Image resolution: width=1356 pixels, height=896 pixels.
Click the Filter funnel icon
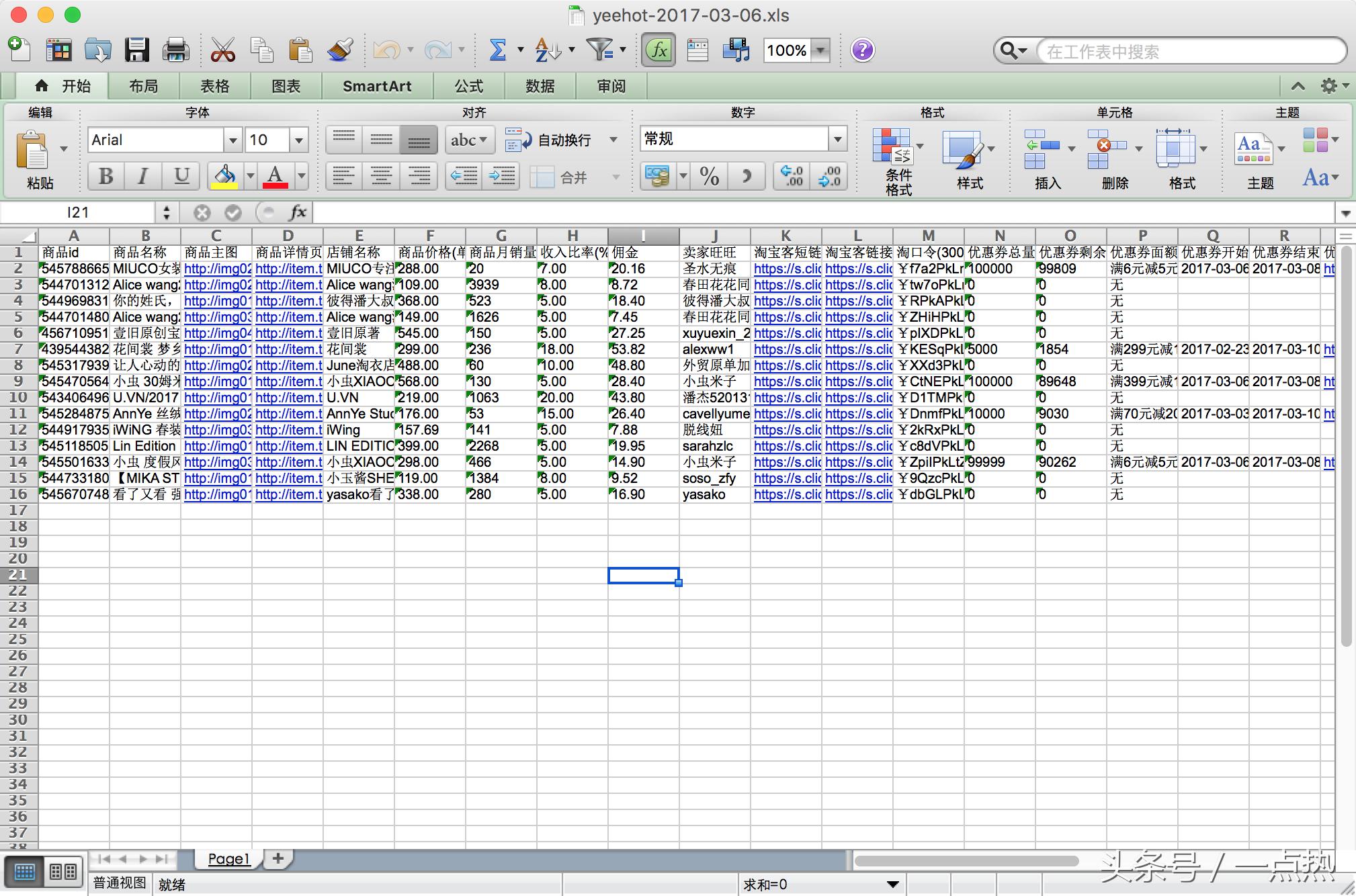pyautogui.click(x=599, y=50)
